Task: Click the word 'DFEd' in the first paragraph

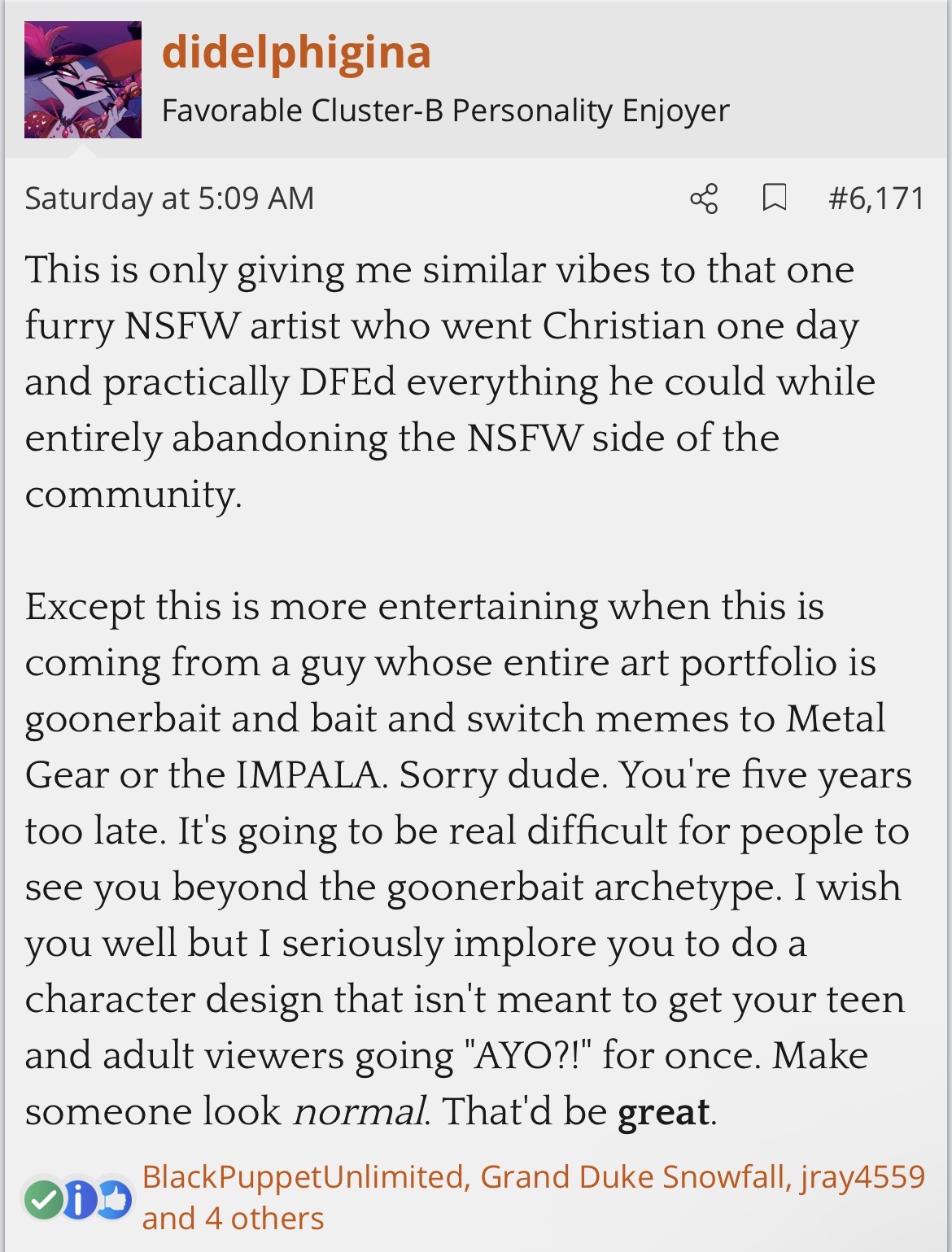Action: [347, 382]
